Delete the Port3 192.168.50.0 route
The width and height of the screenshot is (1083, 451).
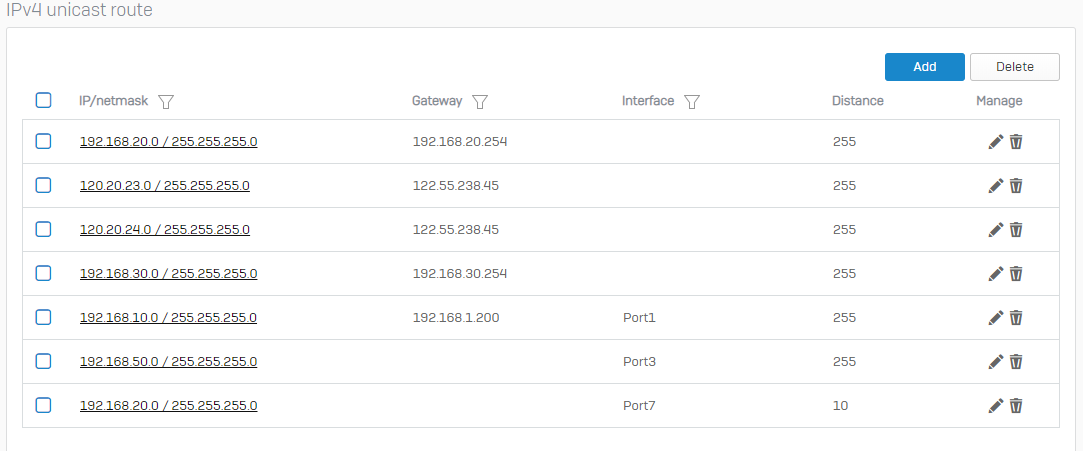1016,361
